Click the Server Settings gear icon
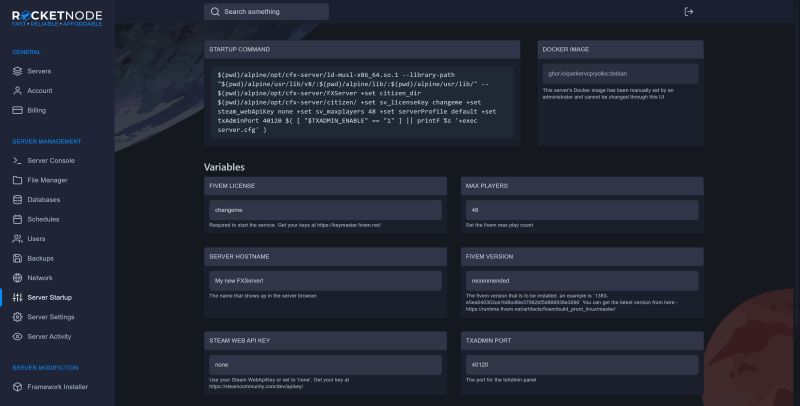800x406 pixels. [x=17, y=317]
